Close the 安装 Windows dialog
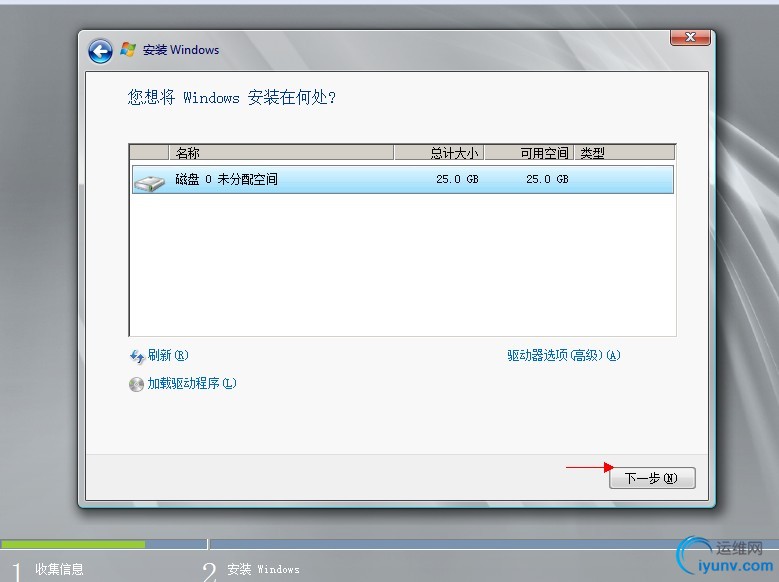Image resolution: width=779 pixels, height=582 pixels. pos(690,37)
